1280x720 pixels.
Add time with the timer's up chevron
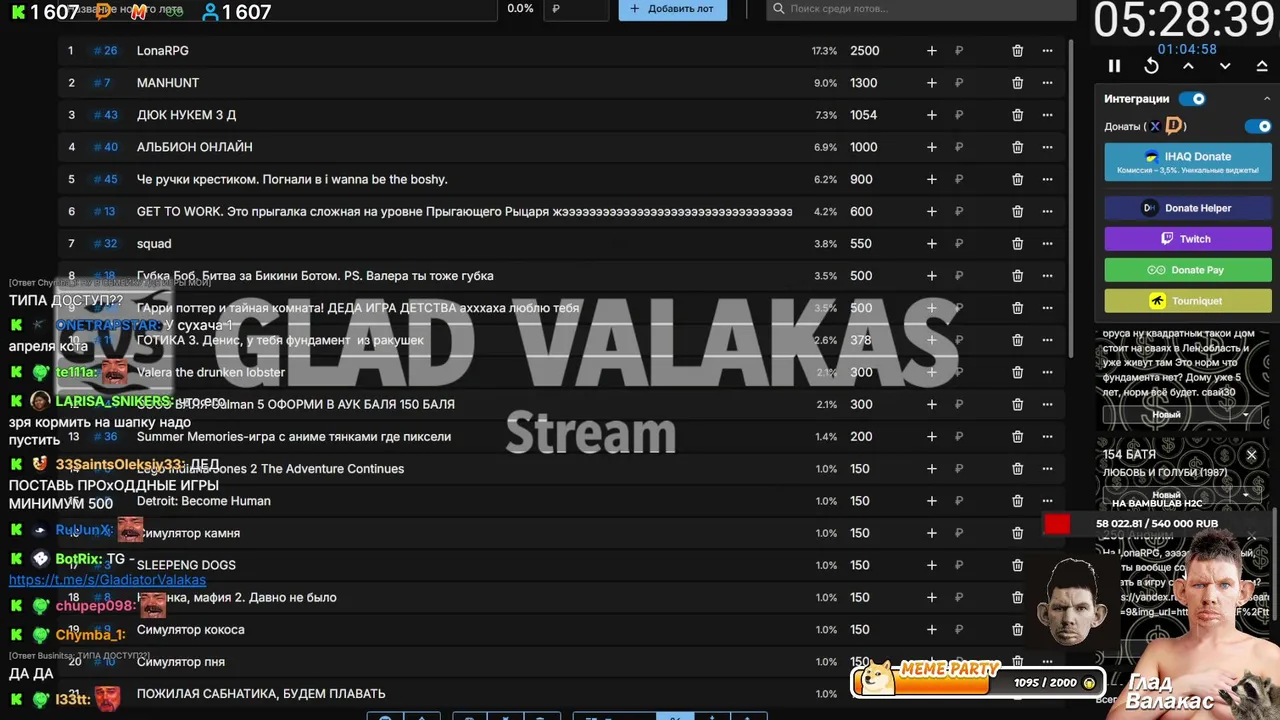(1188, 66)
